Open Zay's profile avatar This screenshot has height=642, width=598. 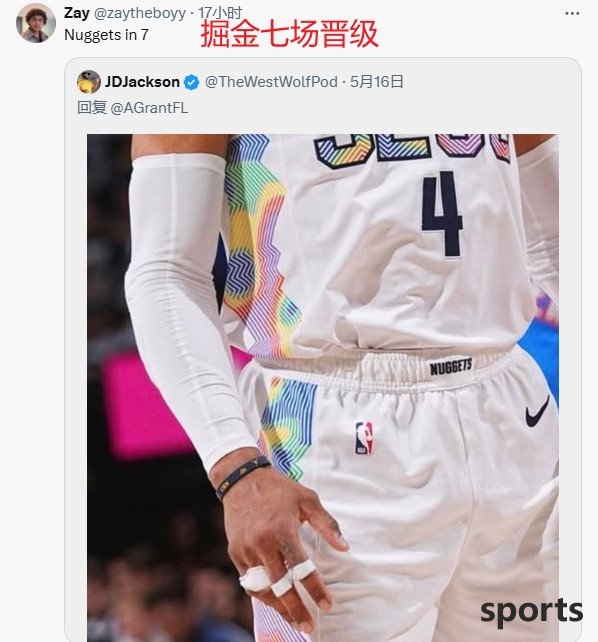point(36,23)
